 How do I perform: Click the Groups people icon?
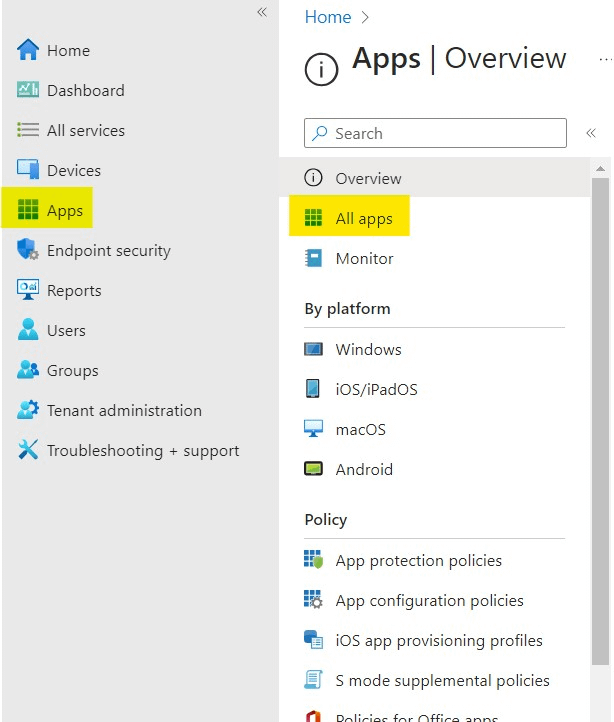(x=28, y=370)
